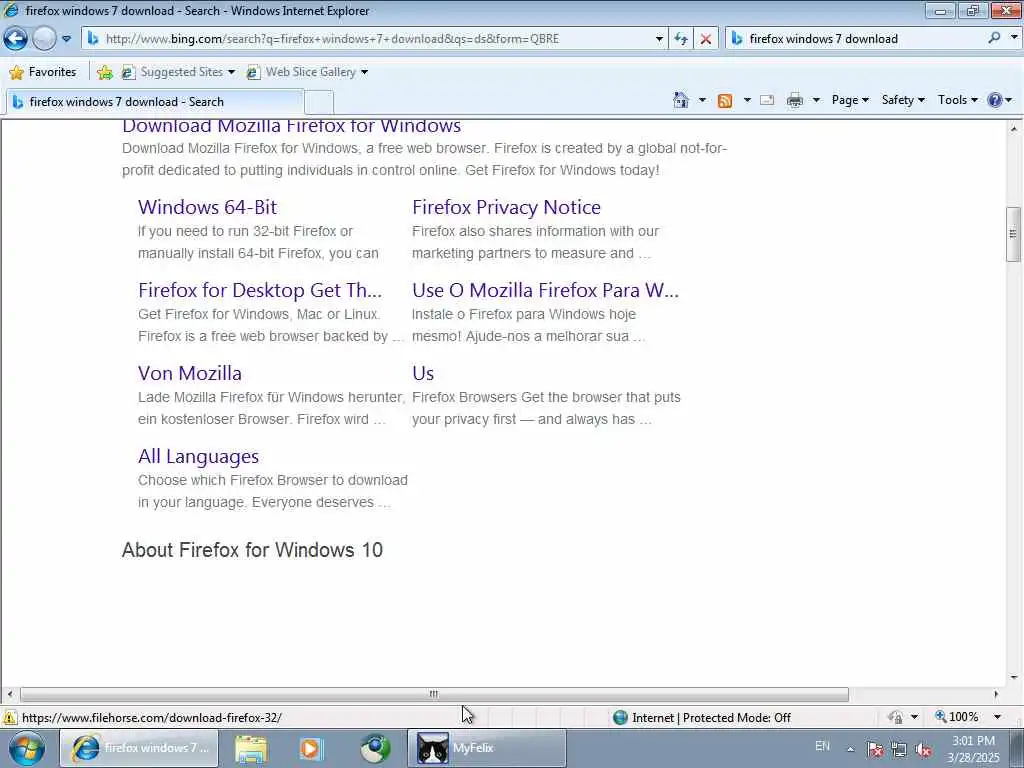This screenshot has width=1024, height=768.
Task: Click the magnifier search icon
Action: [x=995, y=39]
